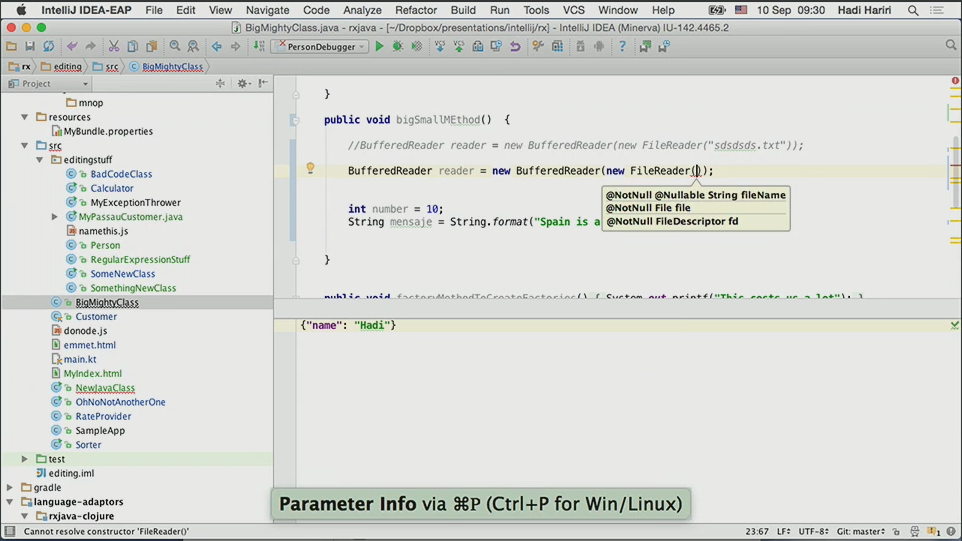Open the PersonDebugger run configuration dropdown
Image resolution: width=962 pixels, height=541 pixels.
320,46
